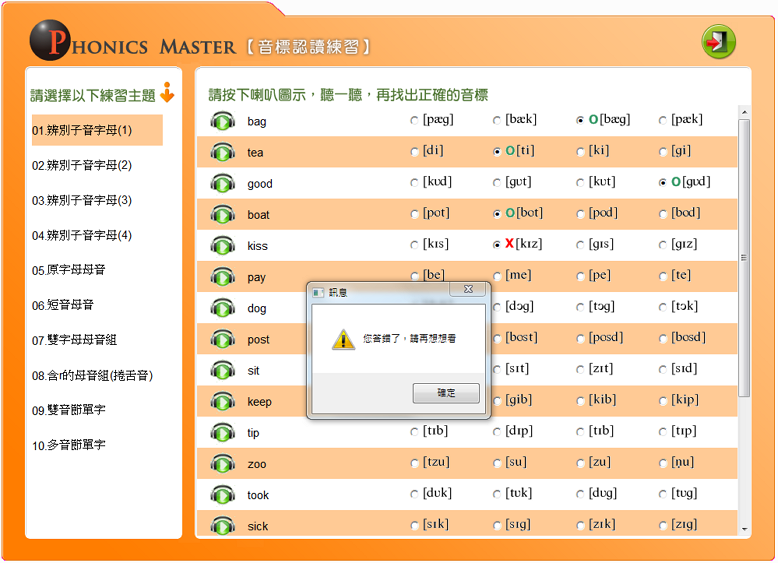Play audio for the word post
778x563 pixels.
pyautogui.click(x=222, y=339)
